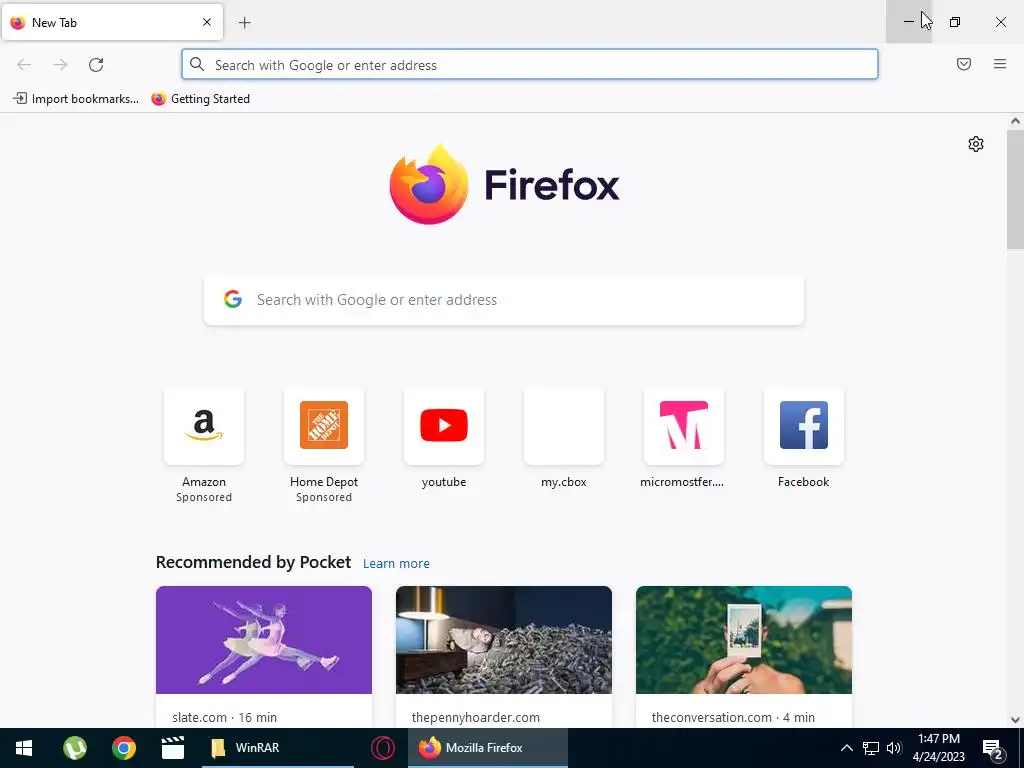
Task: Focus the address bar field
Action: (x=530, y=65)
